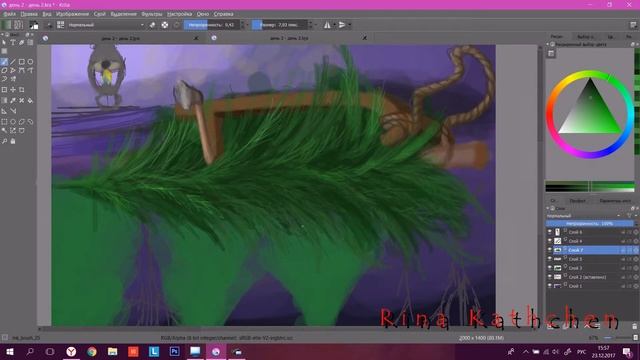Open the workspace chooser in toolbar
The width and height of the screenshot is (640, 360).
(x=633, y=25)
